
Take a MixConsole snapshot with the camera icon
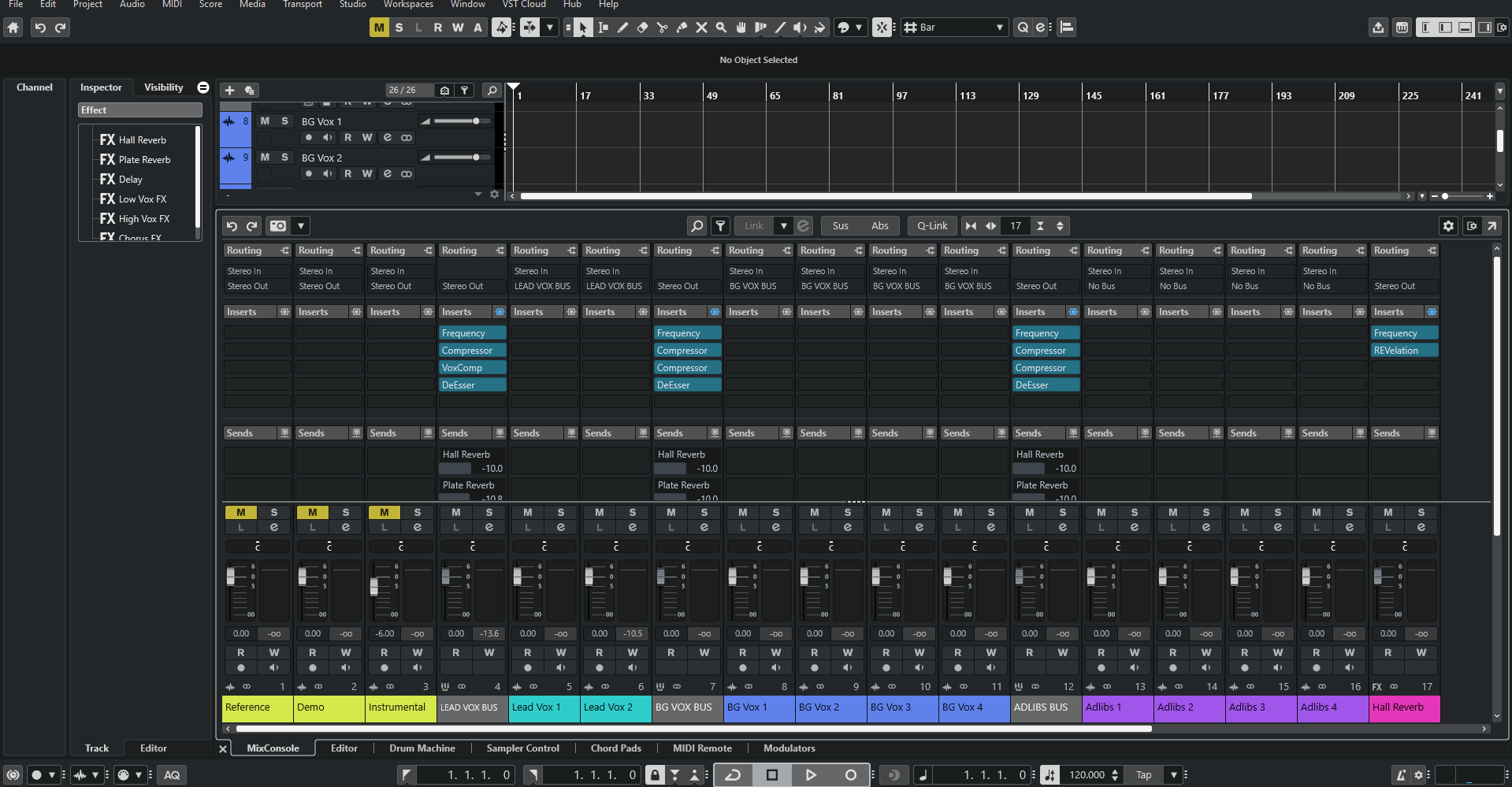coord(277,225)
